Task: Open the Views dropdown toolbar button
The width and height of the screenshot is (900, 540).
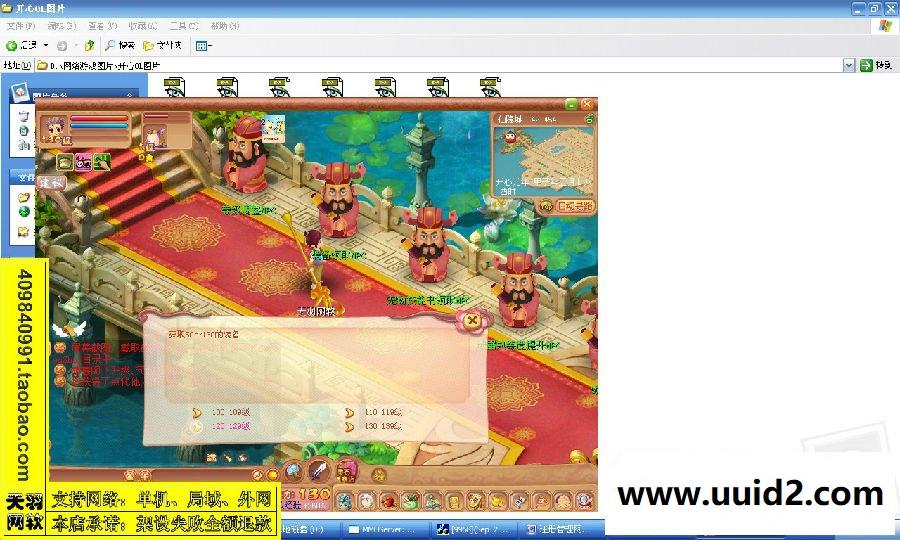Action: coord(204,45)
